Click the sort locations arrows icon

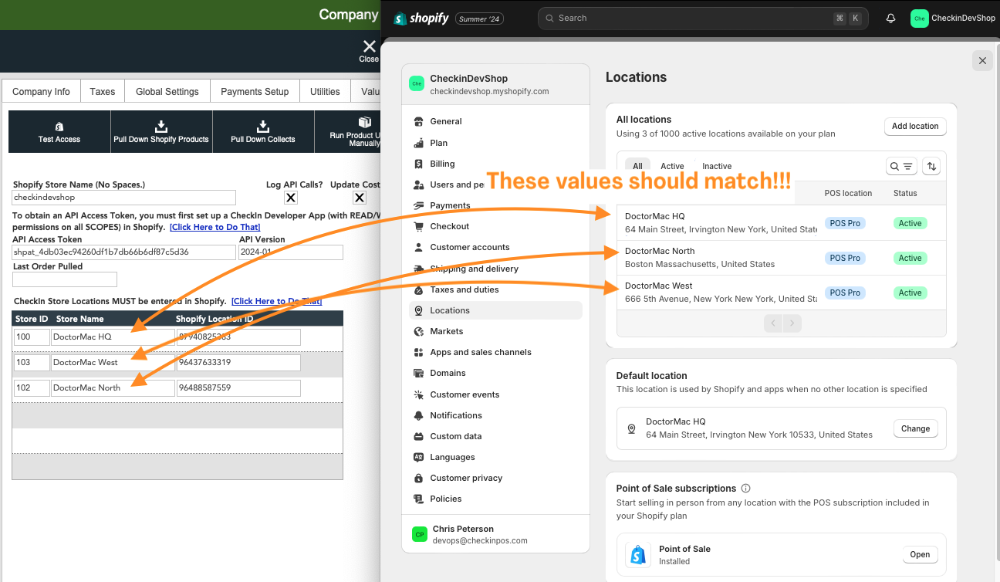coord(932,167)
